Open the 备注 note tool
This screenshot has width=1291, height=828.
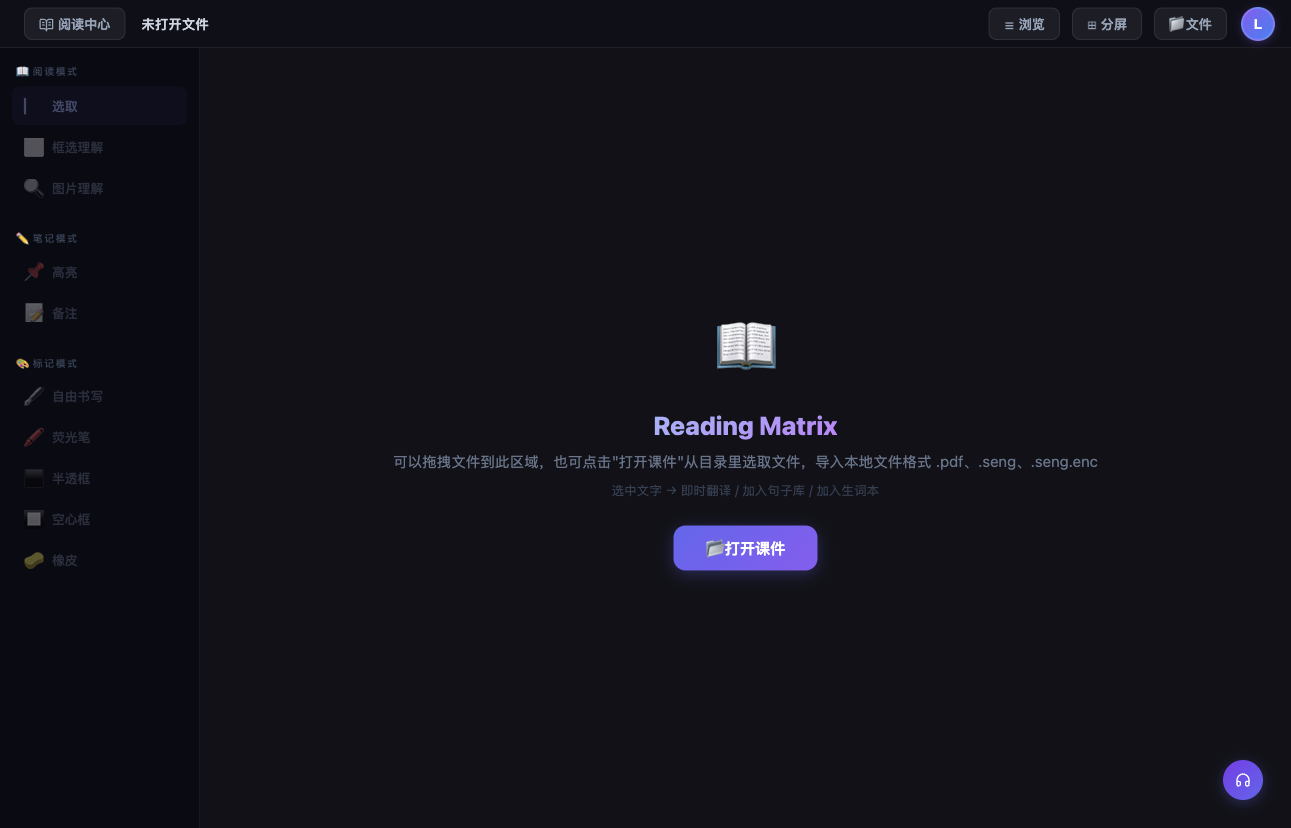tap(99, 313)
